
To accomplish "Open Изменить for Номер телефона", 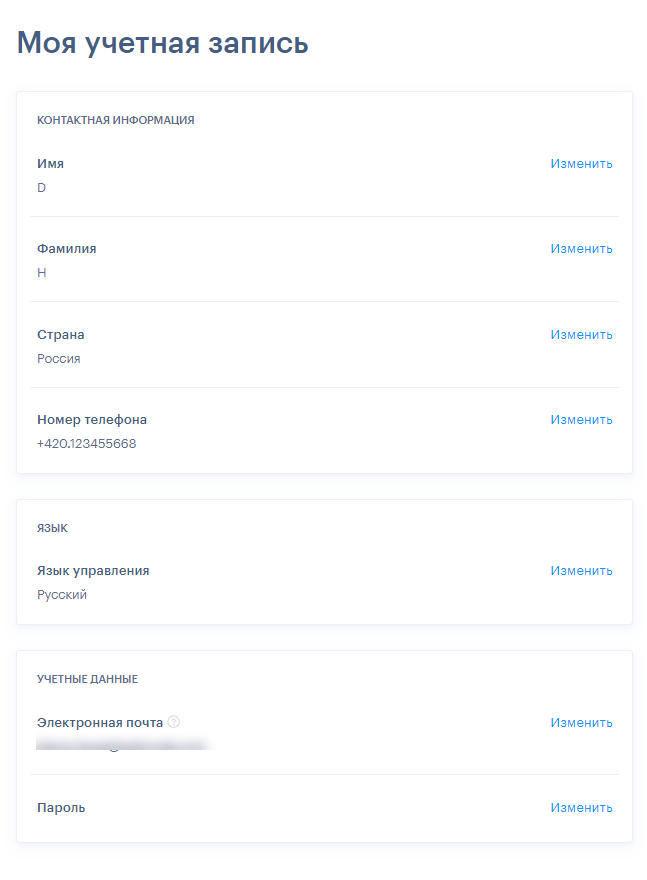I will pos(581,420).
